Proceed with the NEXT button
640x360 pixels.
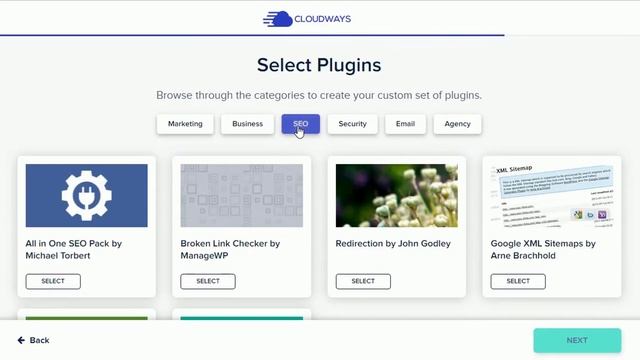tap(577, 340)
